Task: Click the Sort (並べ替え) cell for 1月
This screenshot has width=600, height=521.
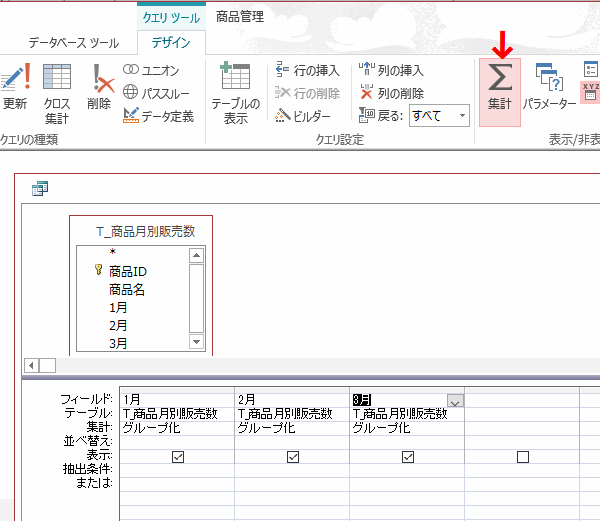Action: pos(177,442)
